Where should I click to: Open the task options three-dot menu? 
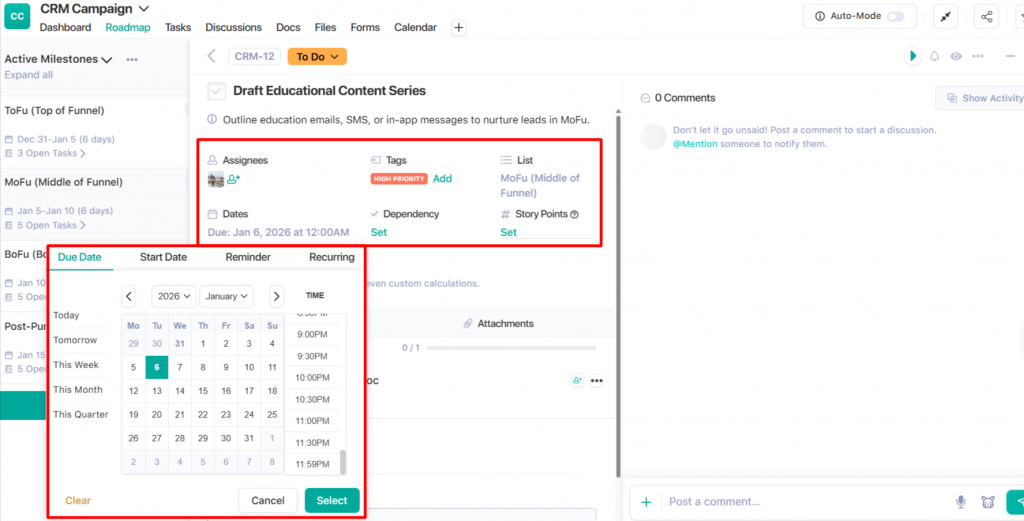tap(978, 56)
